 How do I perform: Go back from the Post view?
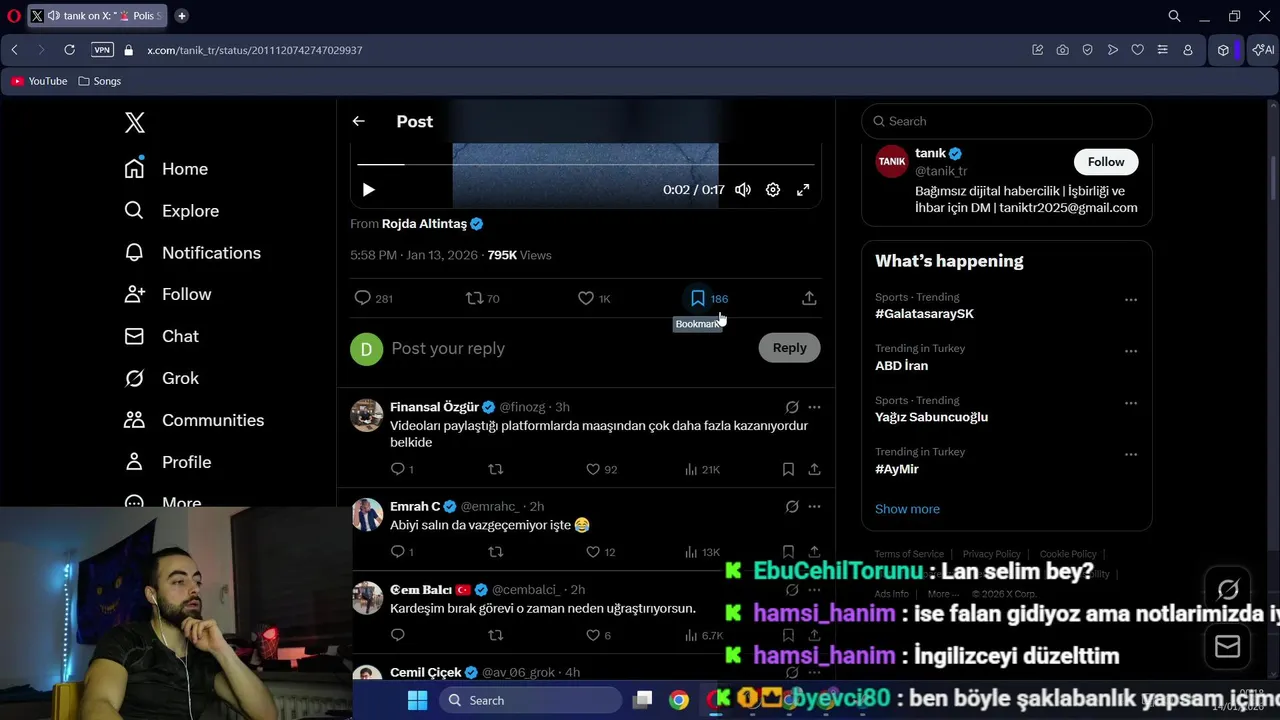coord(359,121)
